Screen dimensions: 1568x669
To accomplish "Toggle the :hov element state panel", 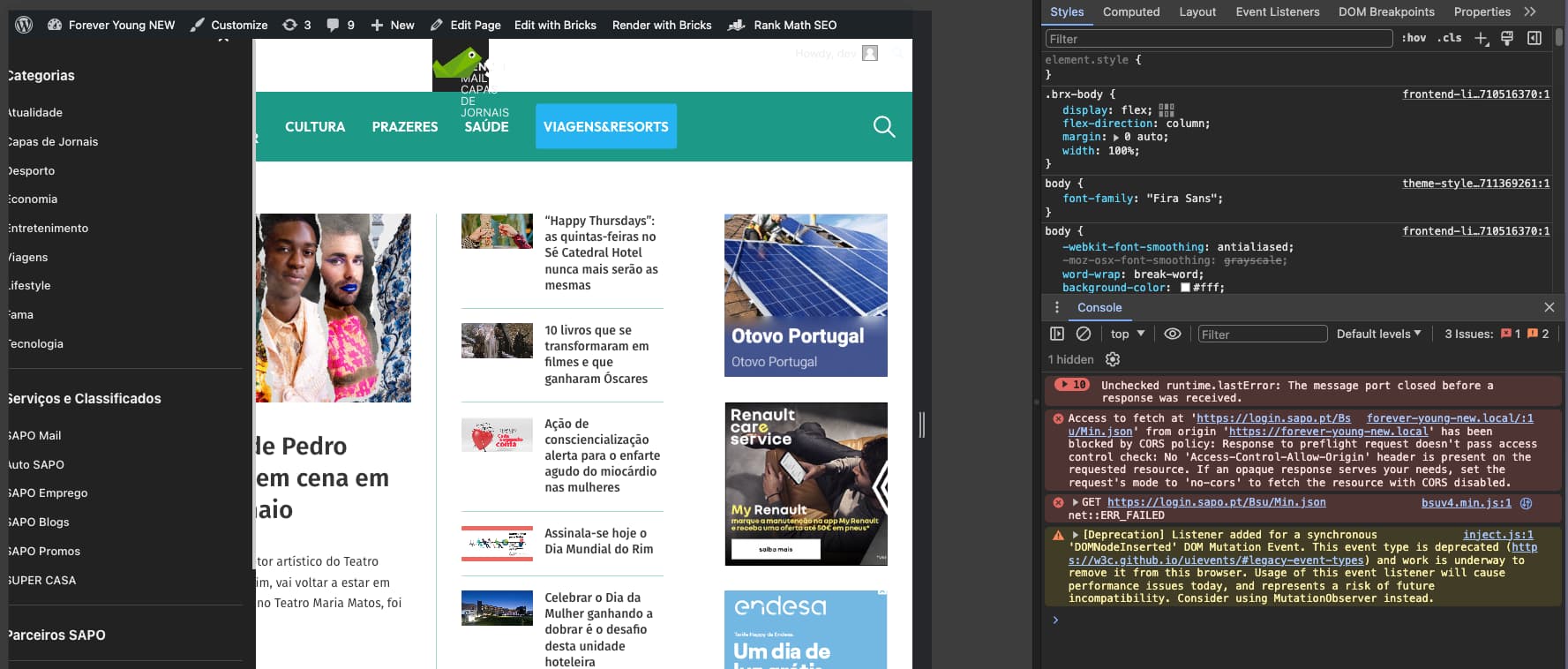I will pos(1414,38).
